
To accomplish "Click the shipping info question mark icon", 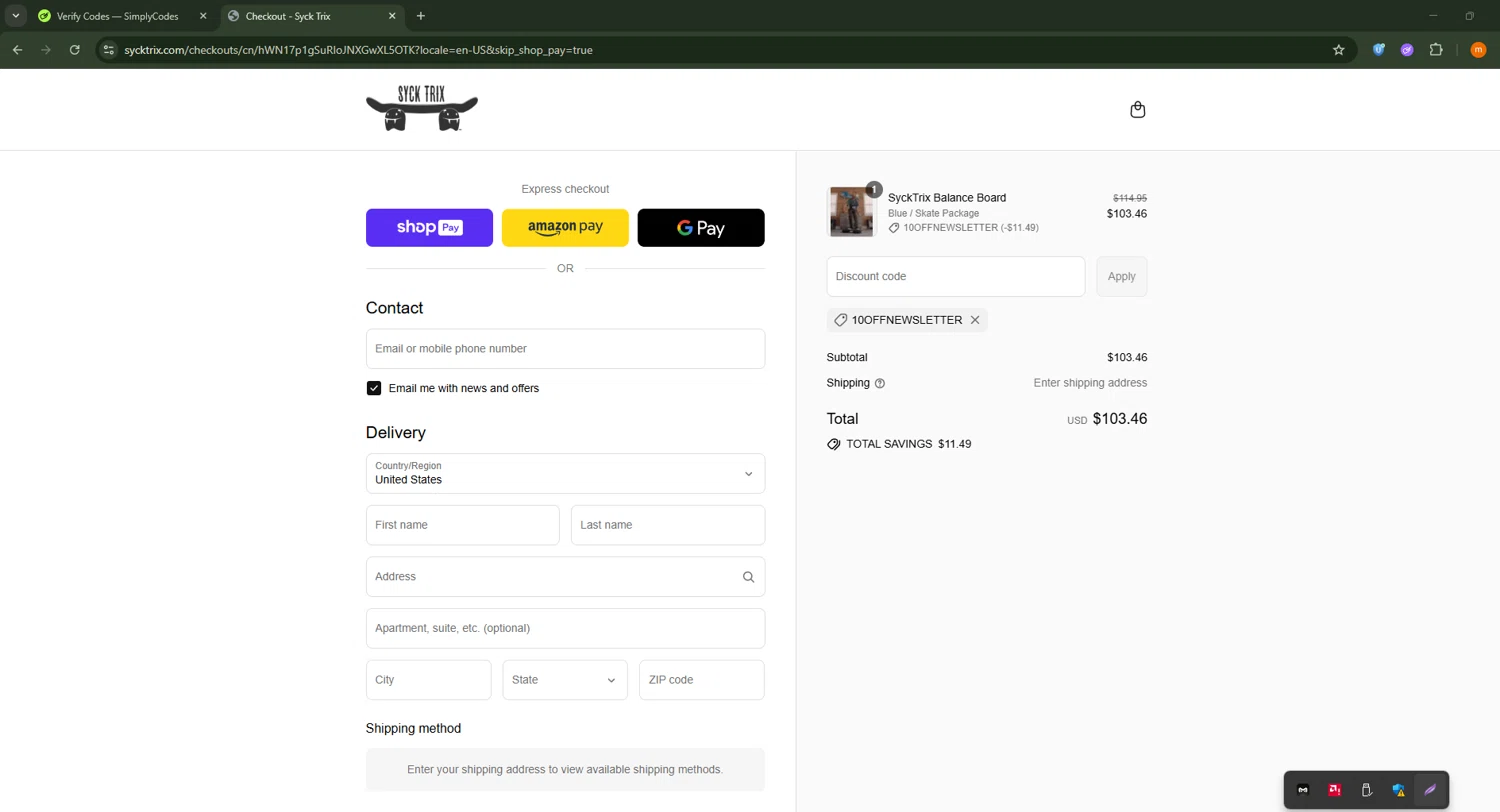I will 880,383.
